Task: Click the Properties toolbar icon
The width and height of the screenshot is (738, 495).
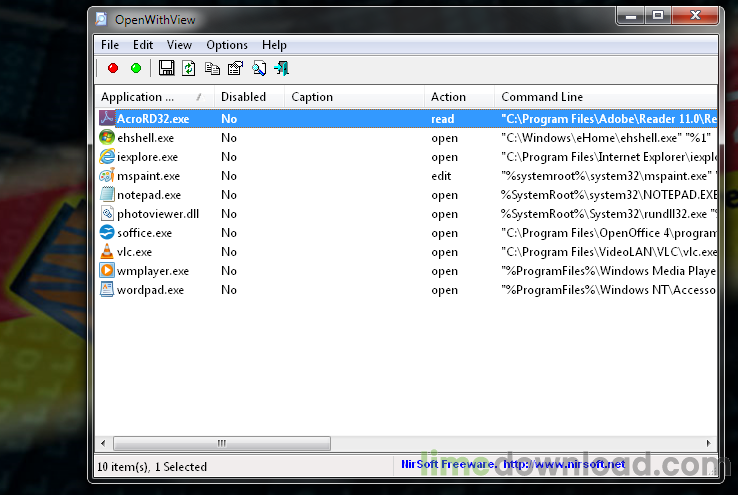Action: point(235,68)
